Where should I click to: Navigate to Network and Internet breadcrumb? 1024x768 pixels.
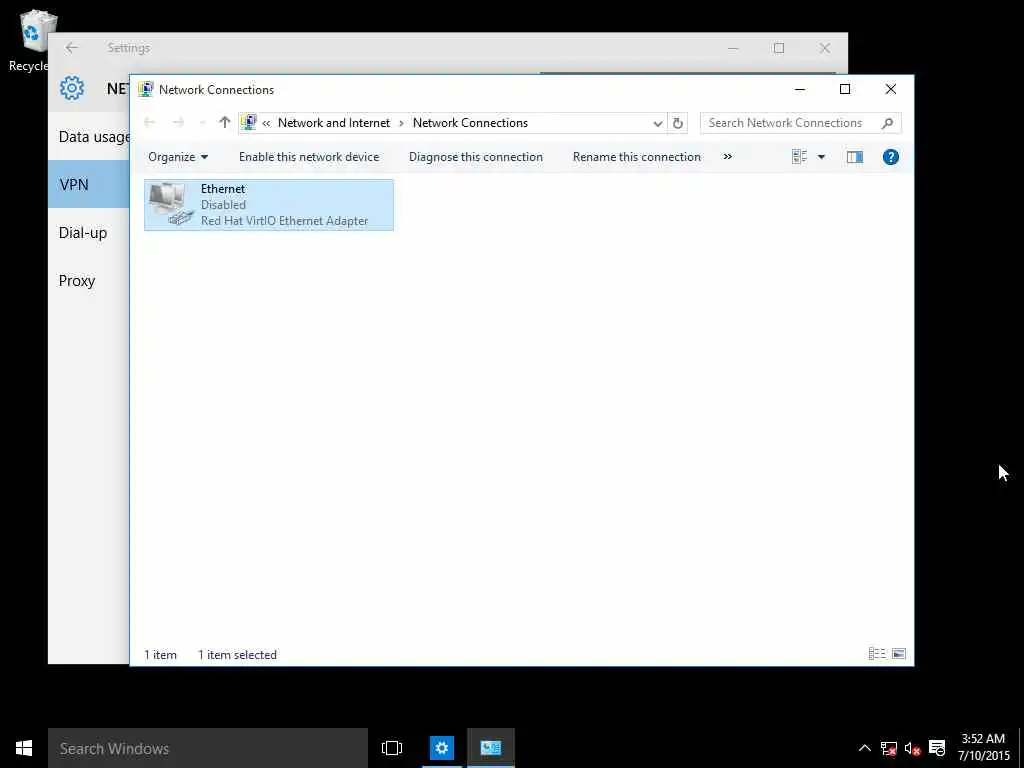[x=334, y=123]
